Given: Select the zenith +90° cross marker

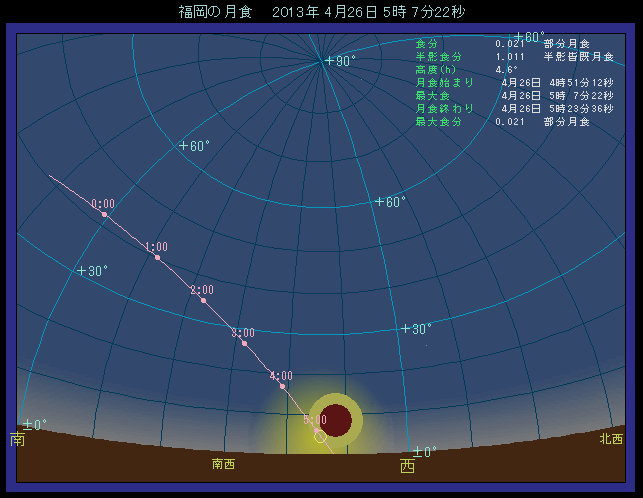Looking at the screenshot, I should 328,61.
